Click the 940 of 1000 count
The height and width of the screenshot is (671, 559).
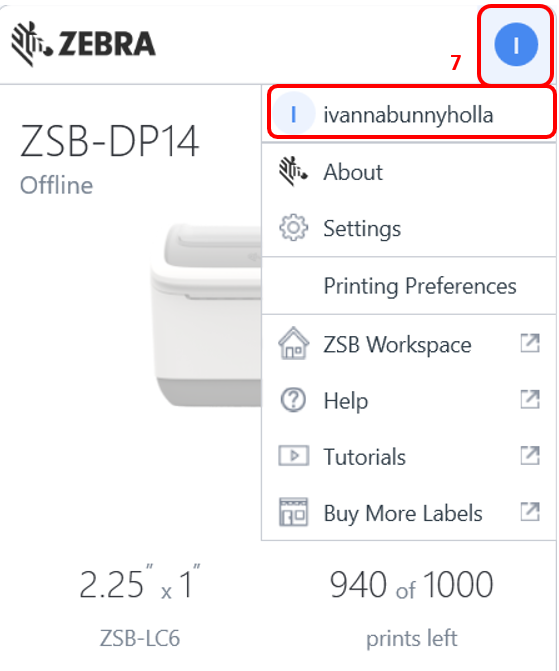(411, 585)
